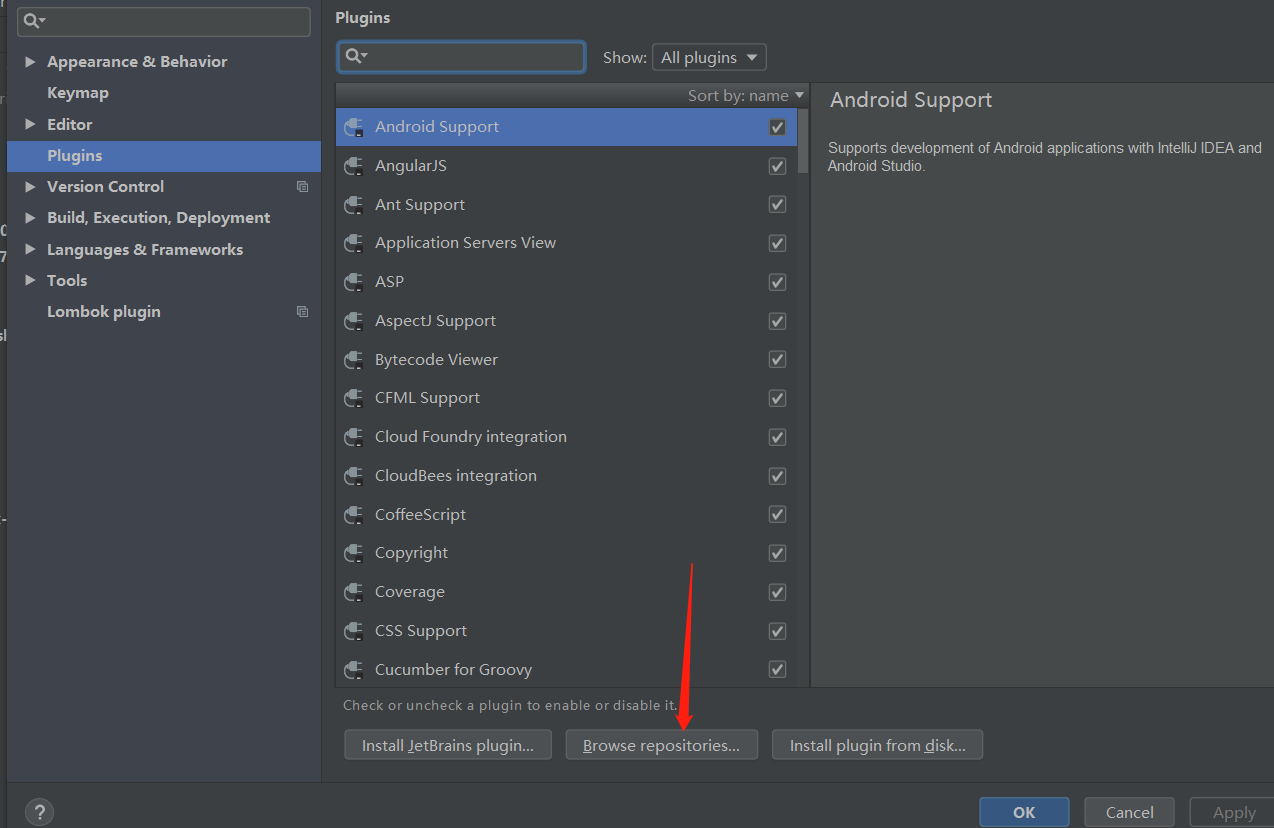Uncheck Cucumber for Groovy checkbox
1274x828 pixels.
tap(777, 670)
